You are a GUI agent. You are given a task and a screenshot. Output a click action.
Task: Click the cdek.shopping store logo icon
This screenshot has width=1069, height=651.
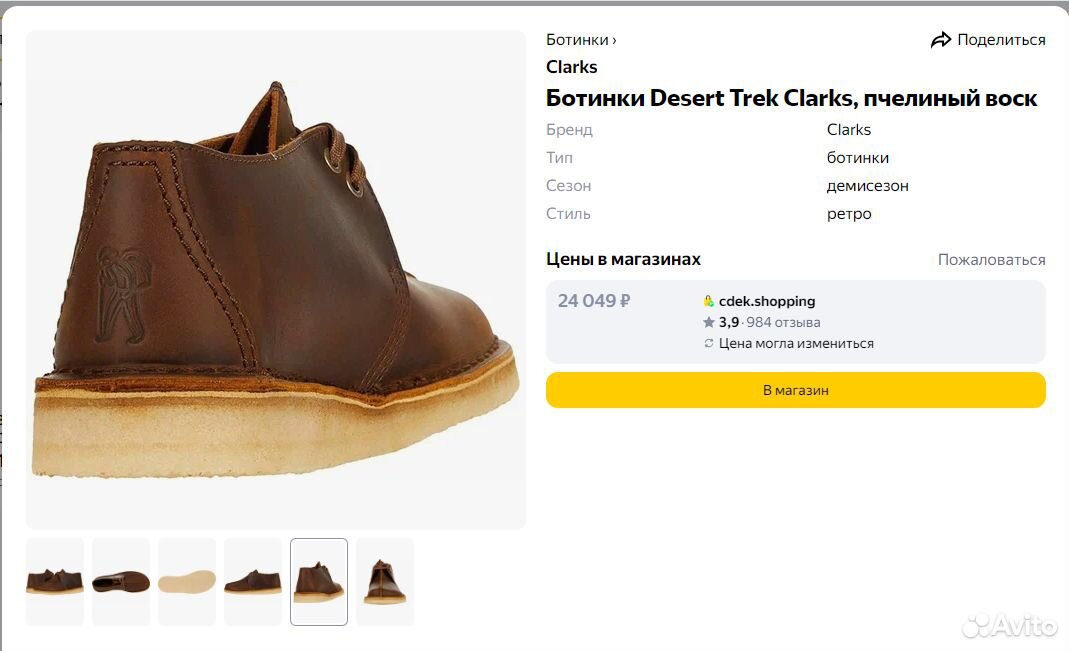coord(709,301)
